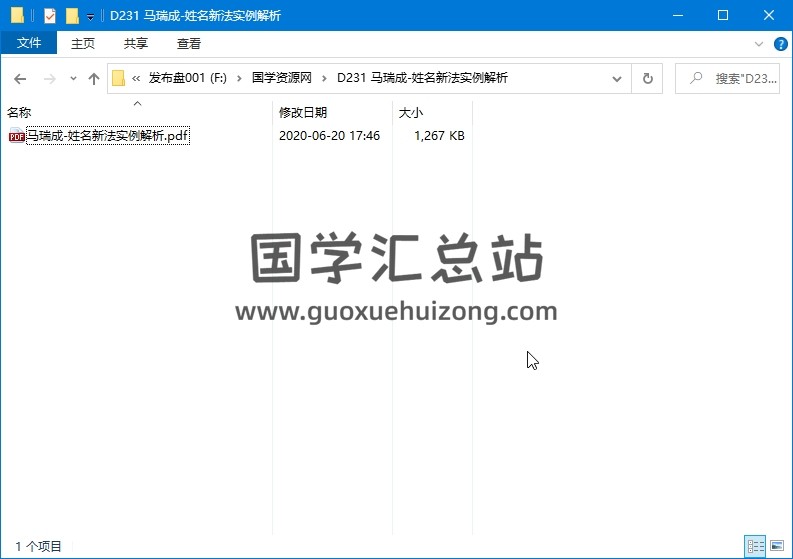The height and width of the screenshot is (559, 793).
Task: Click the quick access properties checkmark icon
Action: [50, 16]
